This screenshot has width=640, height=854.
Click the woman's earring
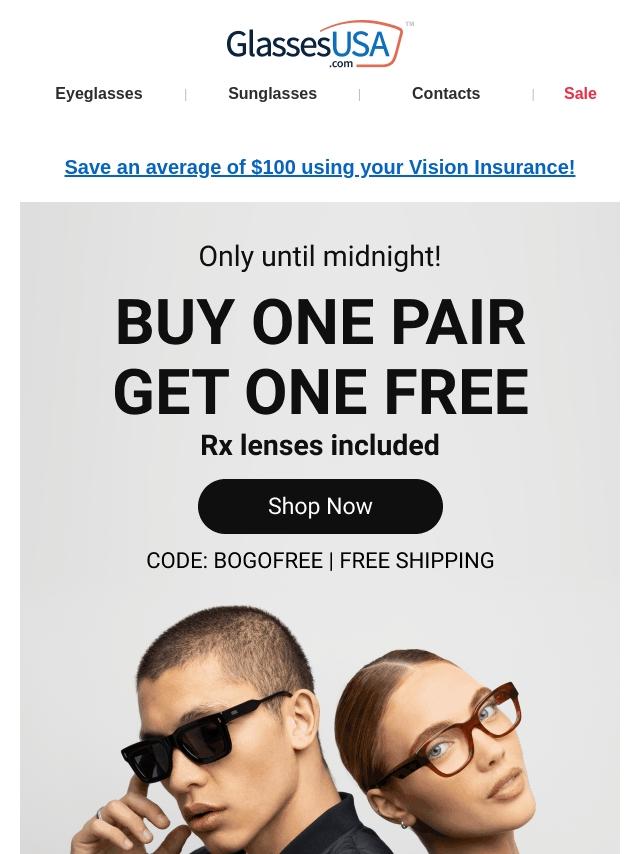pyautogui.click(x=403, y=824)
